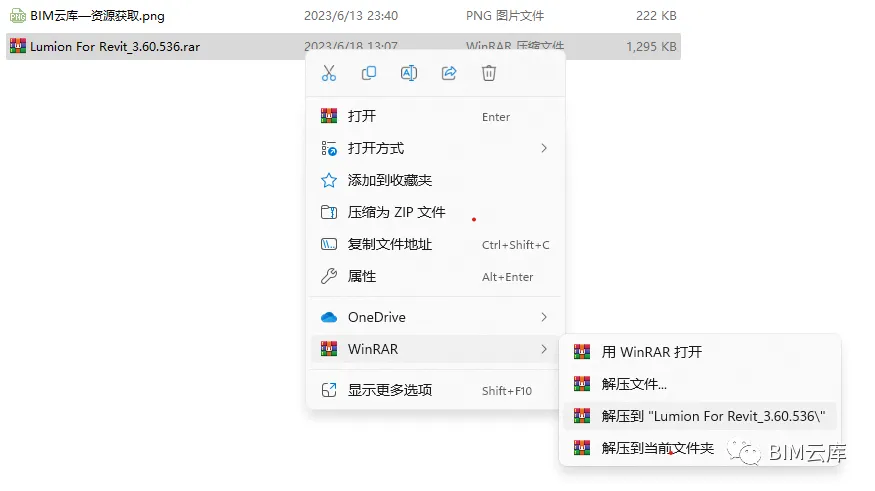This screenshot has height=491, width=875.
Task: Extract to "Lumion For Revit_3.60.536\" folder
Action: tap(700, 416)
